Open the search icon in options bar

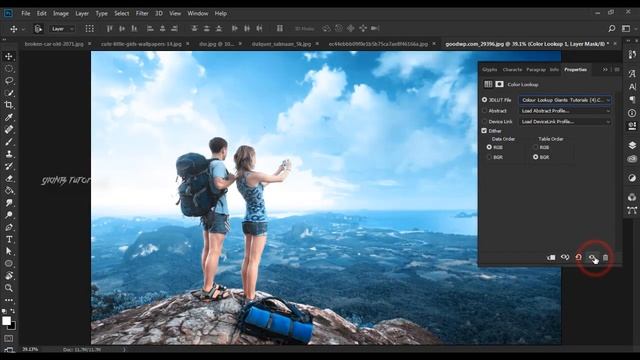(x=611, y=29)
